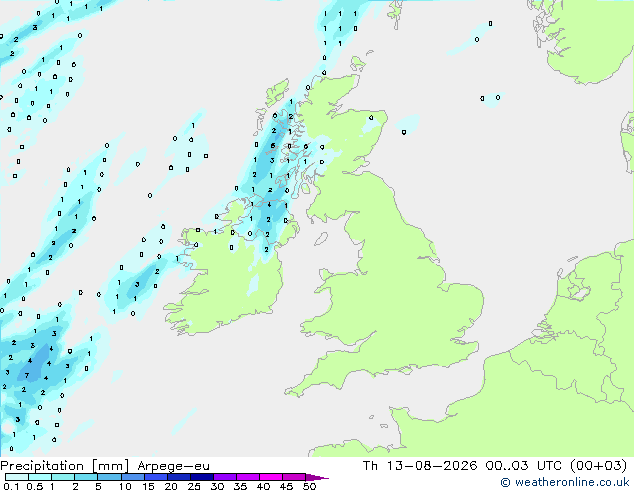Image resolution: width=634 pixels, height=490 pixels.
Task: Click the 40–45 mm legend swatch
Action: click(271, 477)
